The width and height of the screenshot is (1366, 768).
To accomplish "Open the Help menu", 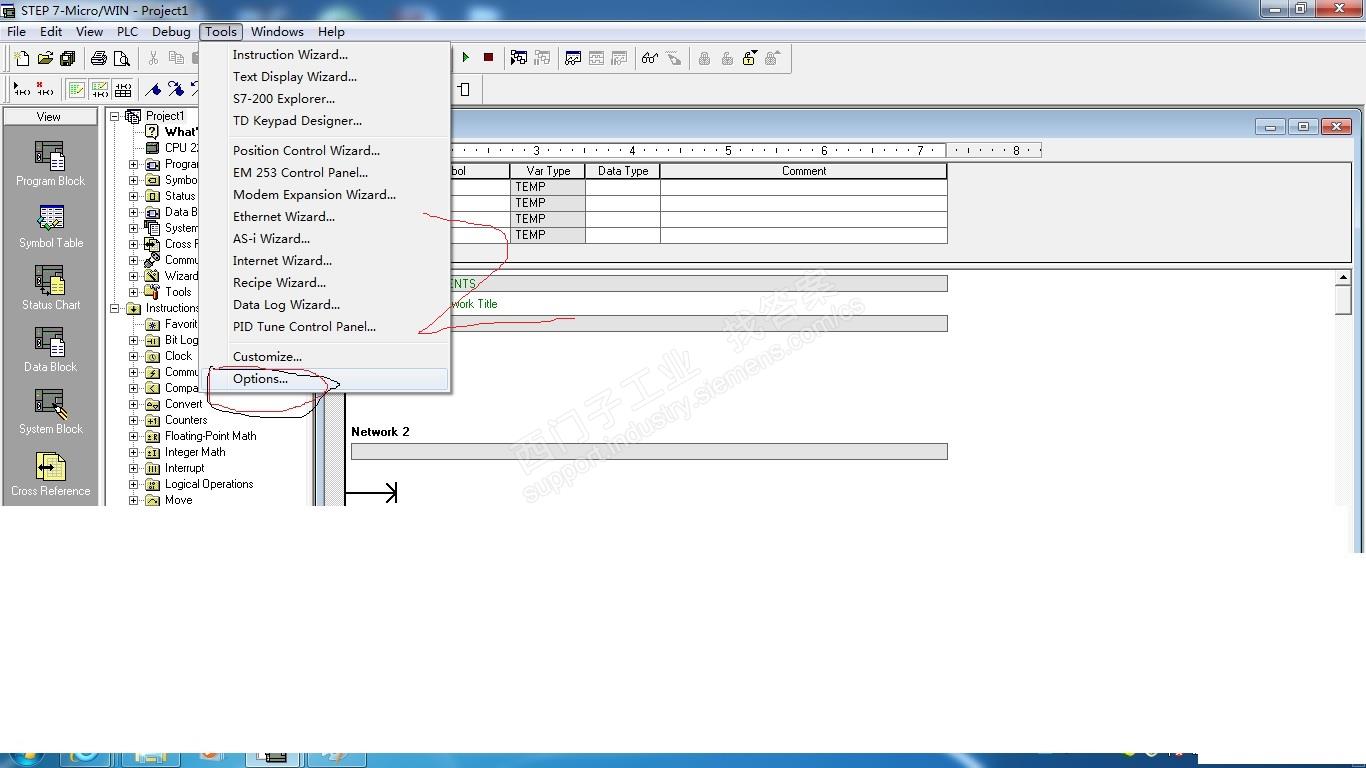I will [x=331, y=32].
